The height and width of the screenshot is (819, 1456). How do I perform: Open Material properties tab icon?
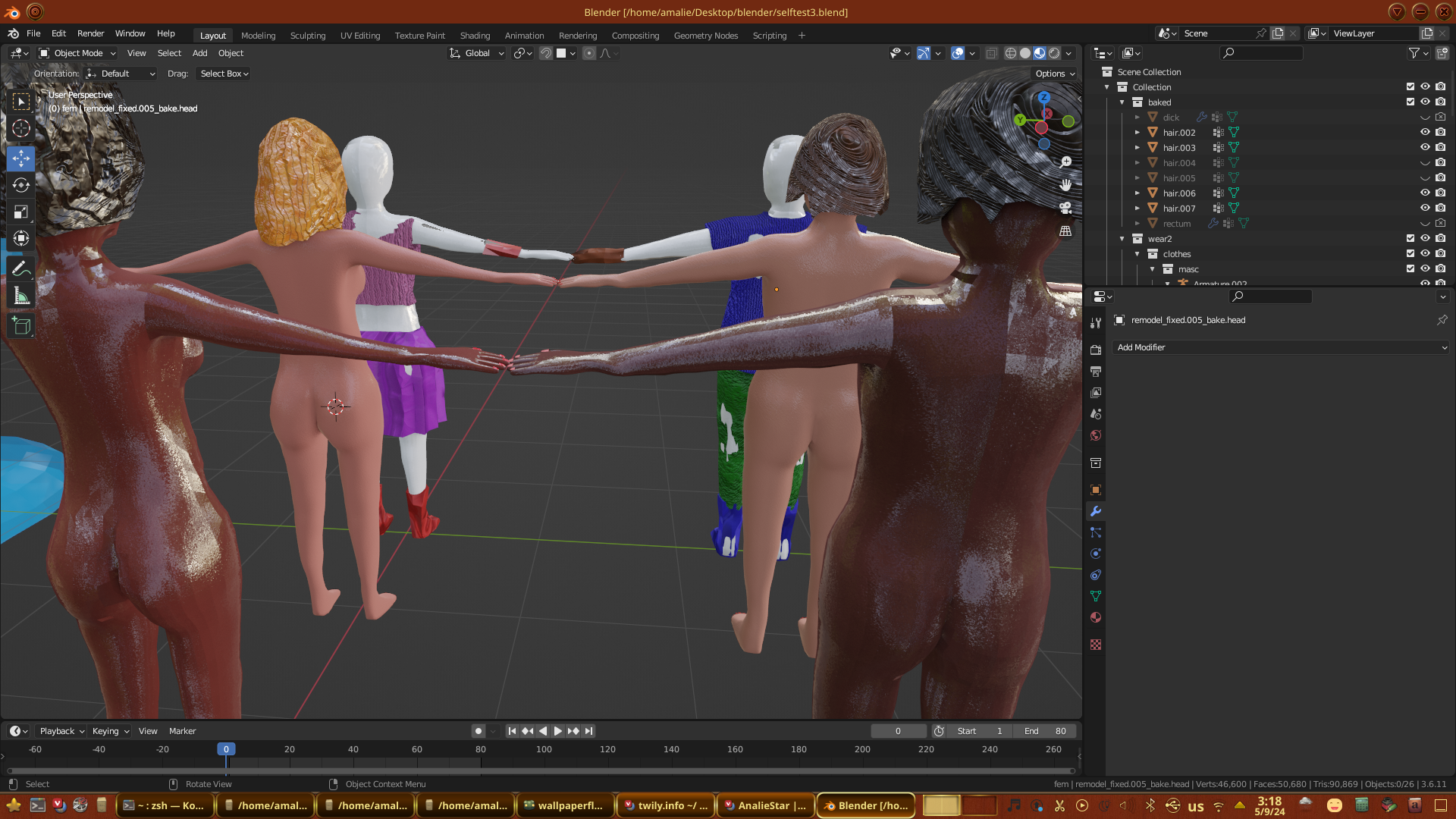(1096, 617)
